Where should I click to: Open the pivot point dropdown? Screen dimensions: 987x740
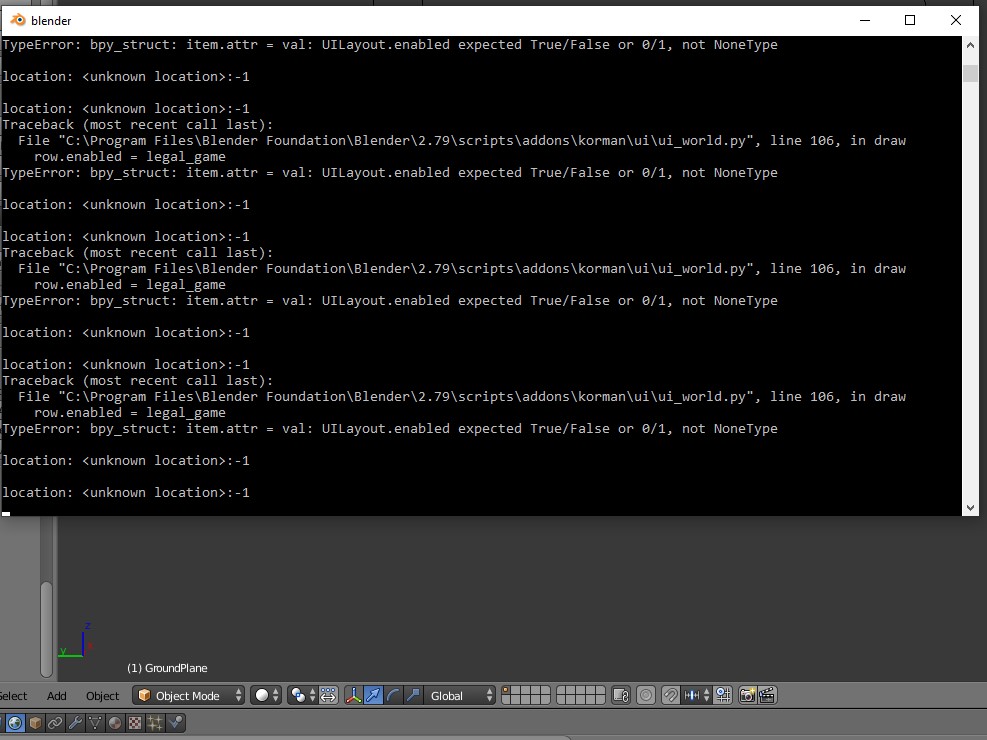302,695
